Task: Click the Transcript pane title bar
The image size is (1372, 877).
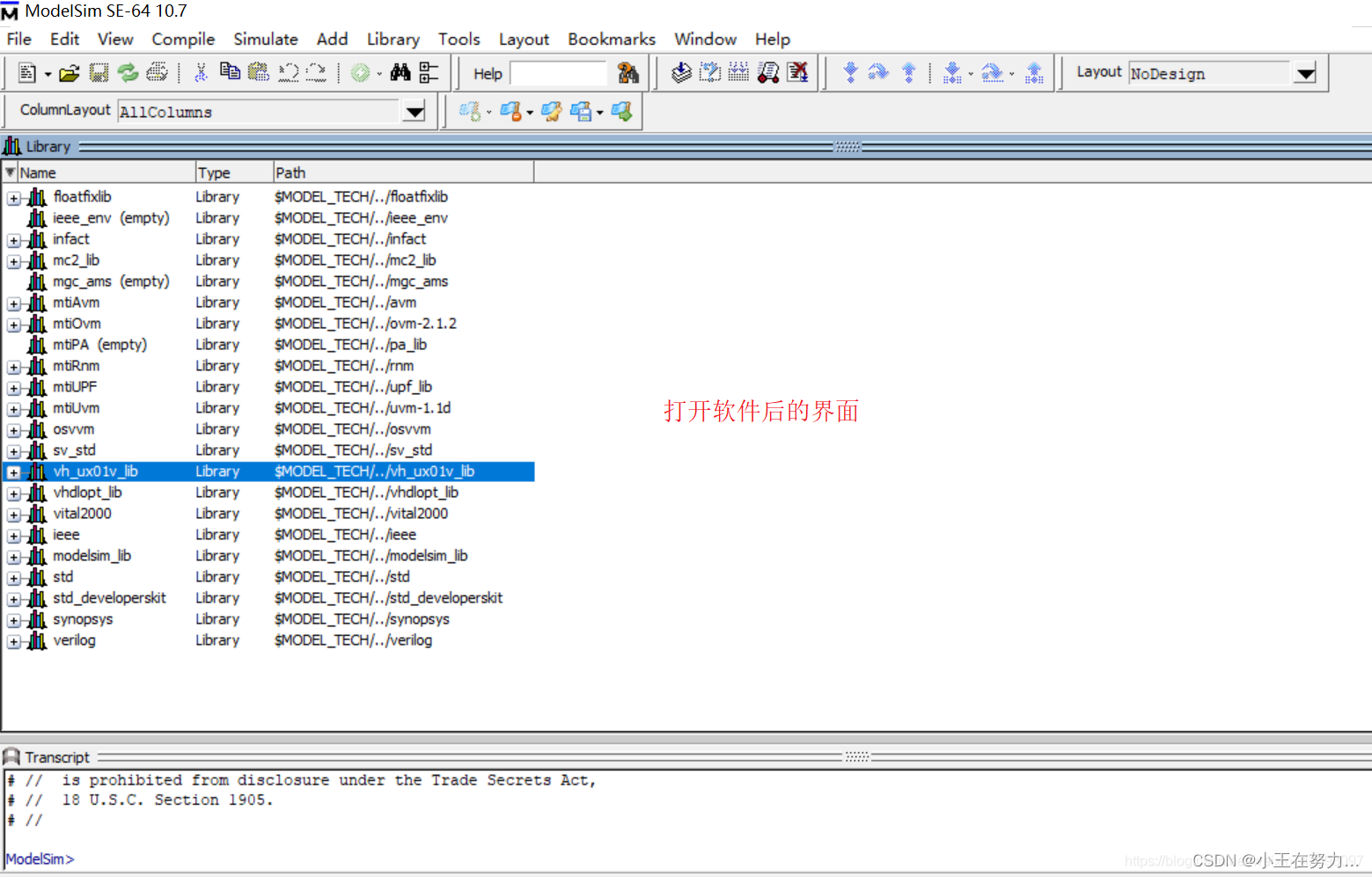Action: [686, 756]
